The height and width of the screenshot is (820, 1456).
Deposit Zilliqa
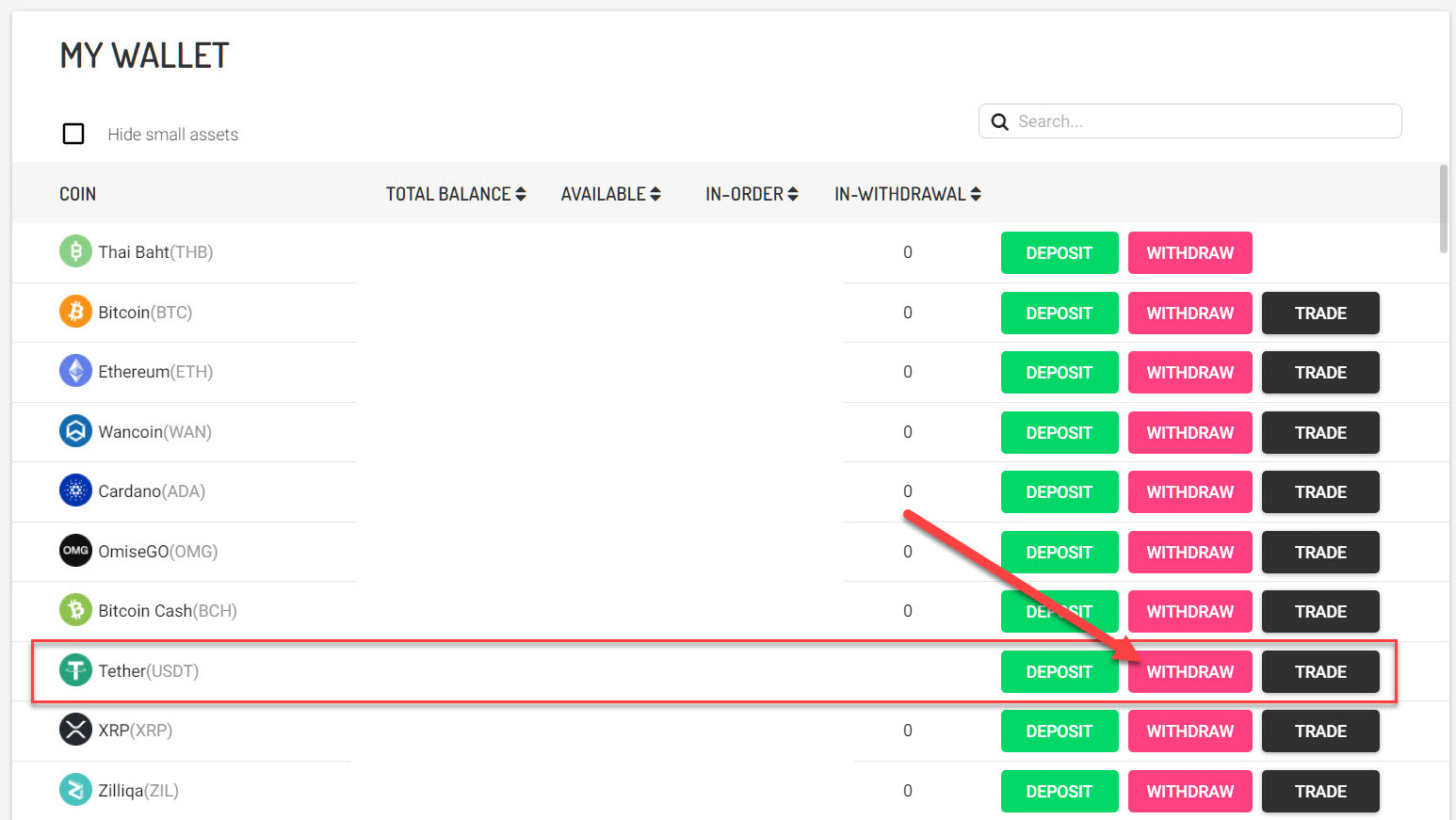click(x=1060, y=791)
